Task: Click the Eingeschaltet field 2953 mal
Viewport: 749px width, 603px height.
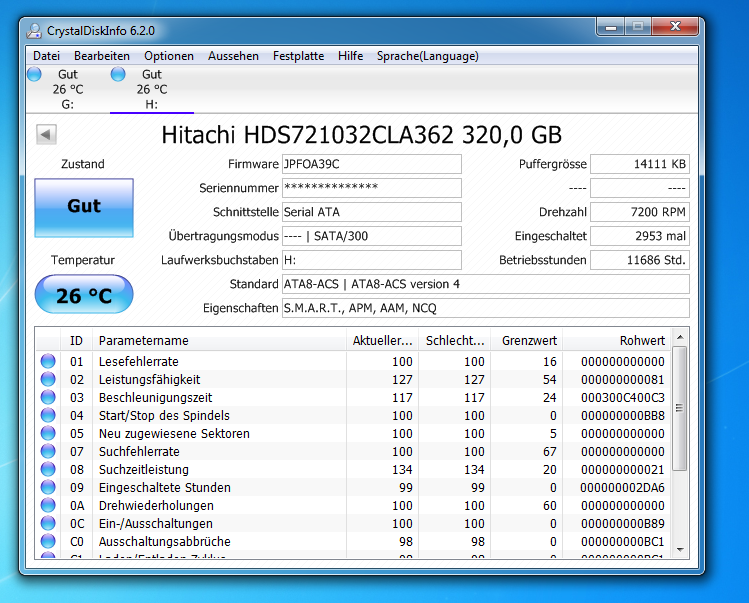Action: (x=640, y=236)
